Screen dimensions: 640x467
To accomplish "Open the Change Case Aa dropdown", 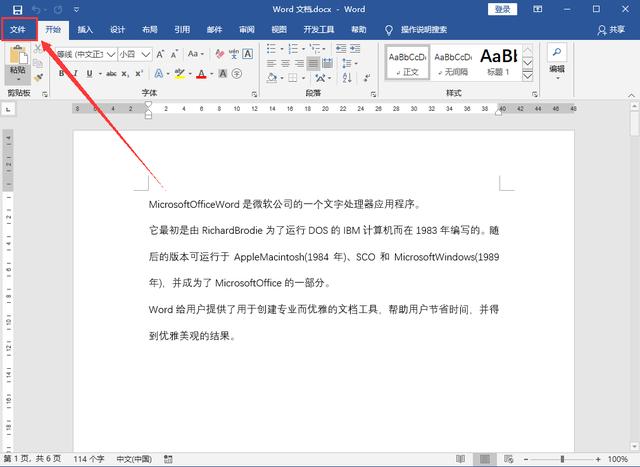I will (x=196, y=54).
